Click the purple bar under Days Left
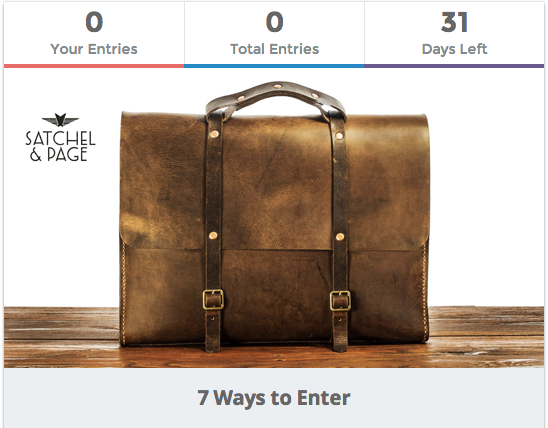 [454, 66]
